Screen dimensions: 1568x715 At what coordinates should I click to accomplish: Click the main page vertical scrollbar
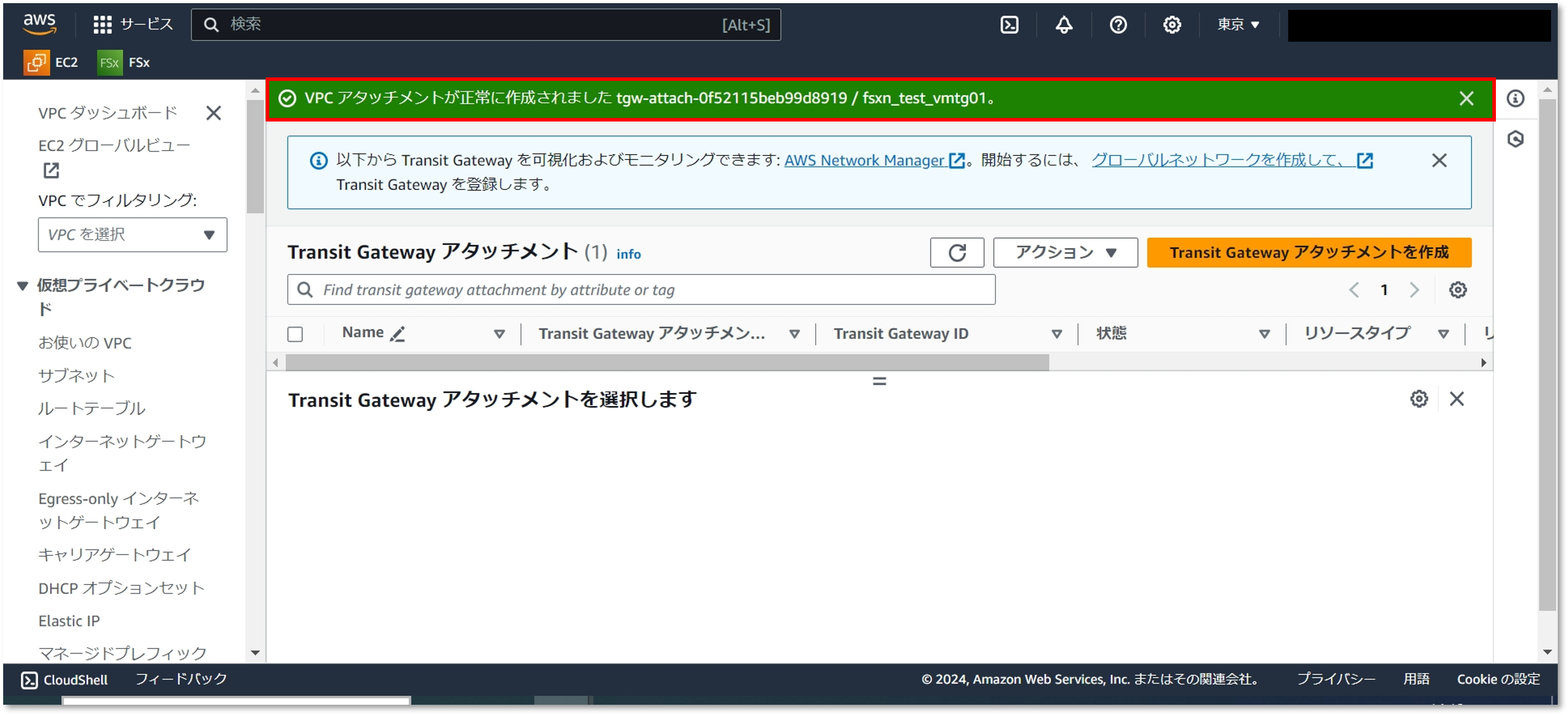pos(1547,355)
